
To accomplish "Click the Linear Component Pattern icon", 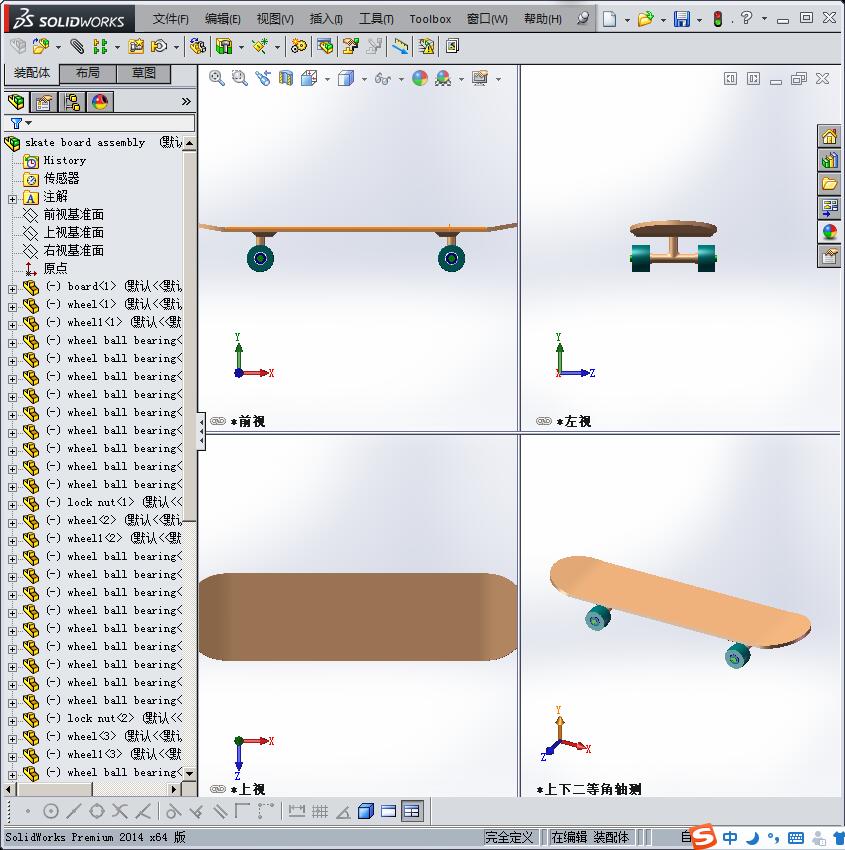I will [100, 47].
